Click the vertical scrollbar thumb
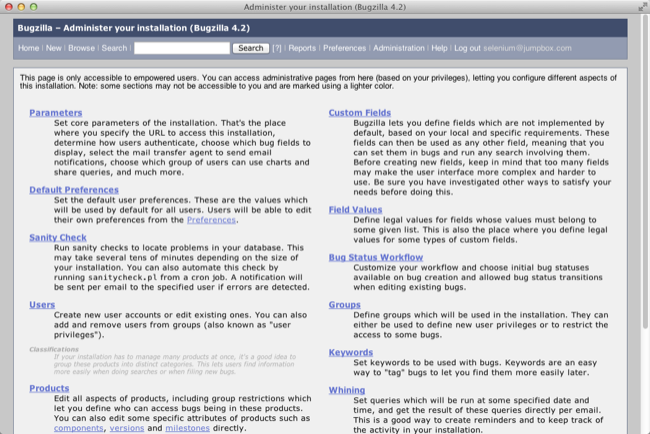This screenshot has width=650, height=434. click(645, 172)
